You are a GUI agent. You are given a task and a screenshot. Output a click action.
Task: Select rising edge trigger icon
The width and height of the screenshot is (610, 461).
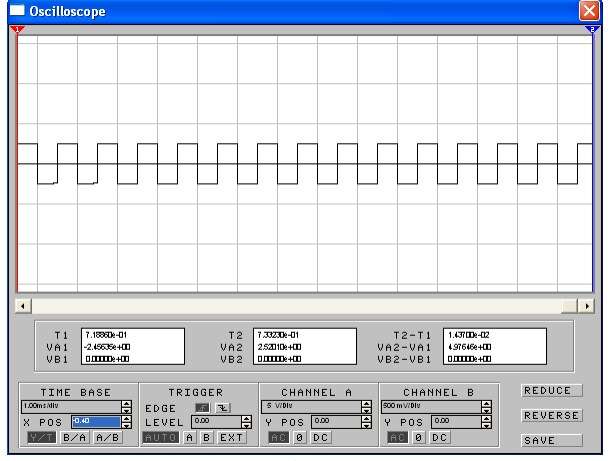click(x=201, y=408)
